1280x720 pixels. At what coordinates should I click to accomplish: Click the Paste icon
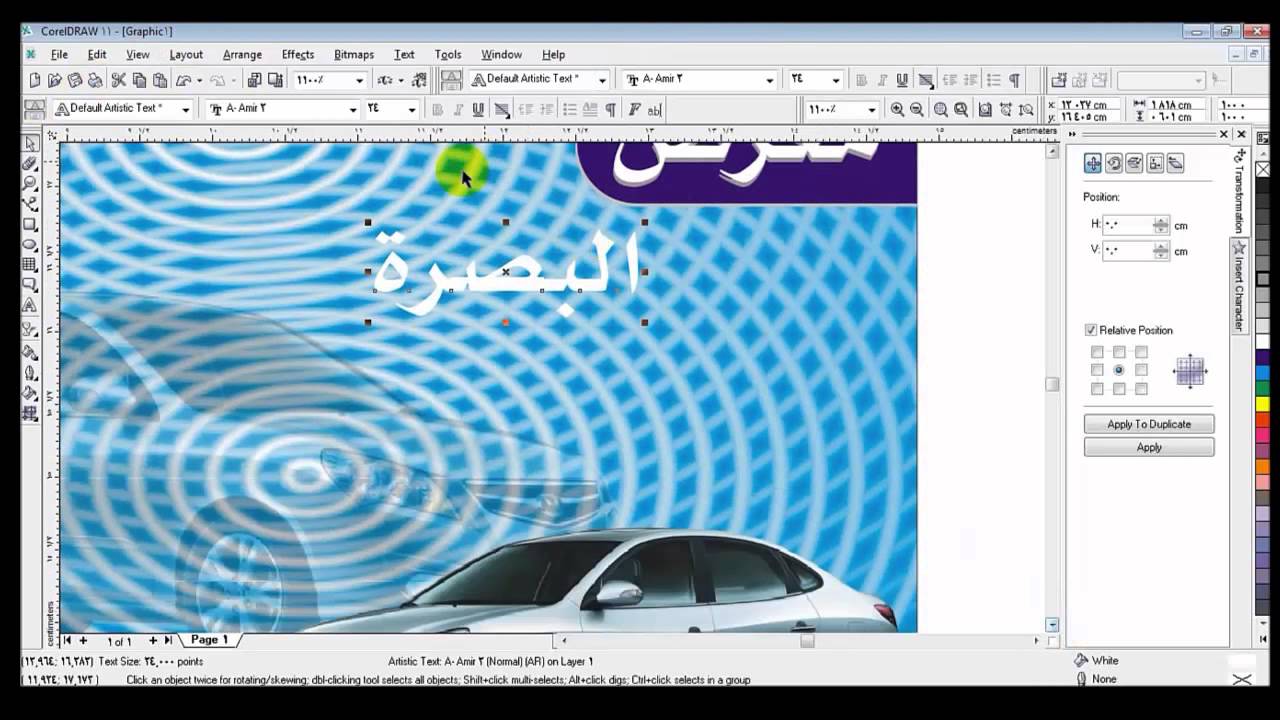[x=160, y=80]
